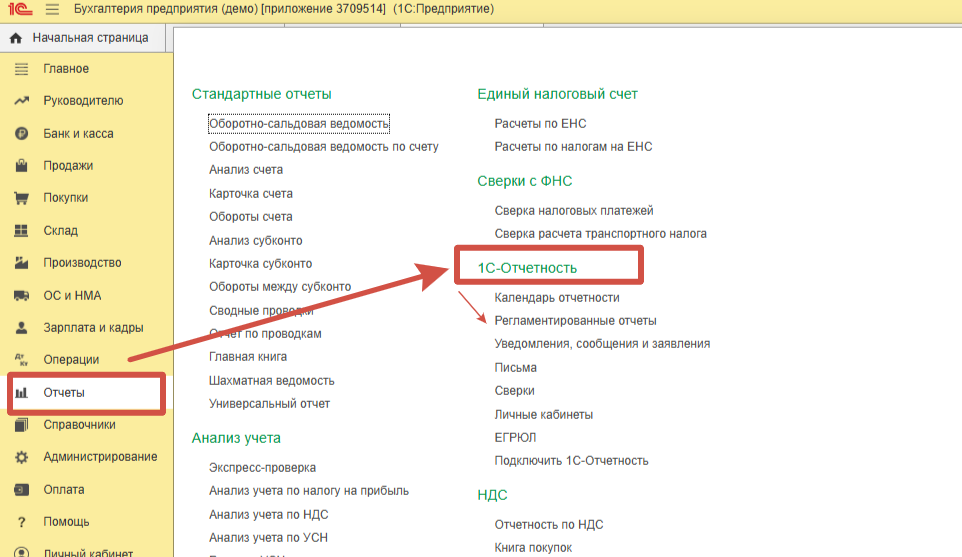The image size is (962, 557).
Task: Open Анализ учета по УСН
Action: coord(269,538)
